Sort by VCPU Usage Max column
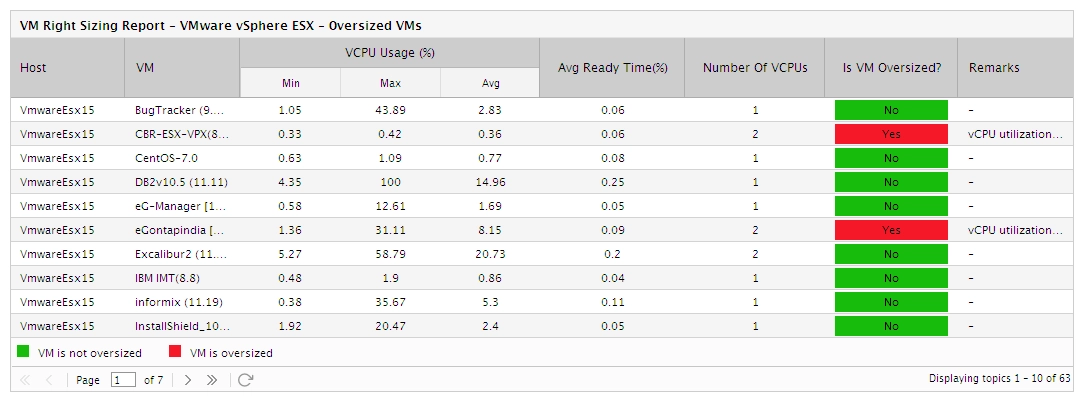The image size is (1084, 402). (x=391, y=84)
